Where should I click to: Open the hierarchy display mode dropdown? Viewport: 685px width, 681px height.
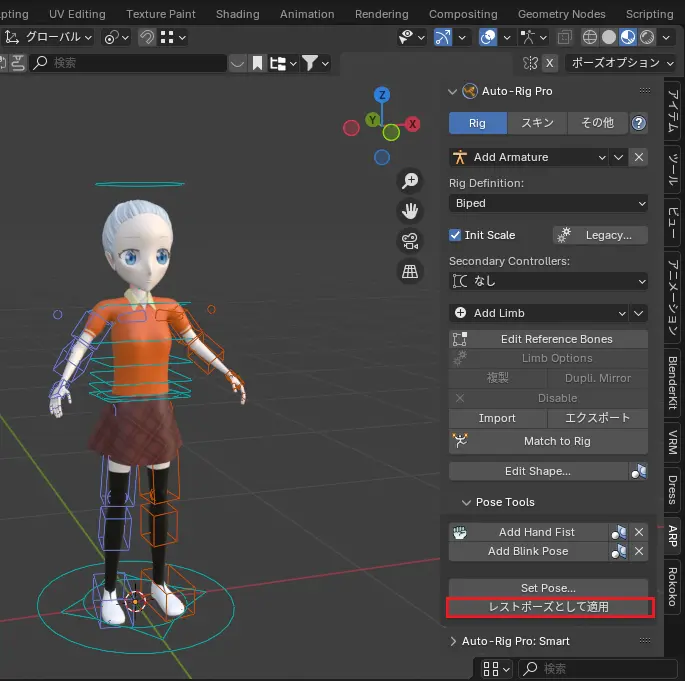(283, 63)
